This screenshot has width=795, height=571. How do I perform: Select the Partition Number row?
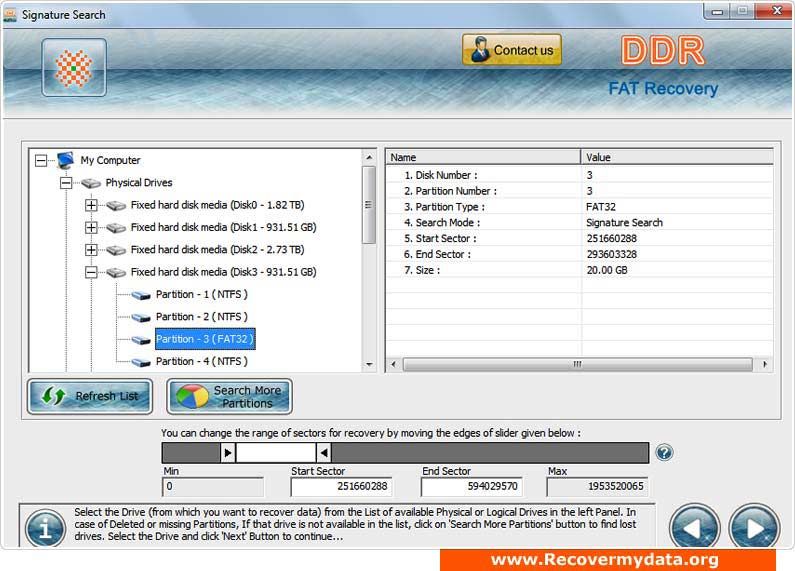coord(580,191)
